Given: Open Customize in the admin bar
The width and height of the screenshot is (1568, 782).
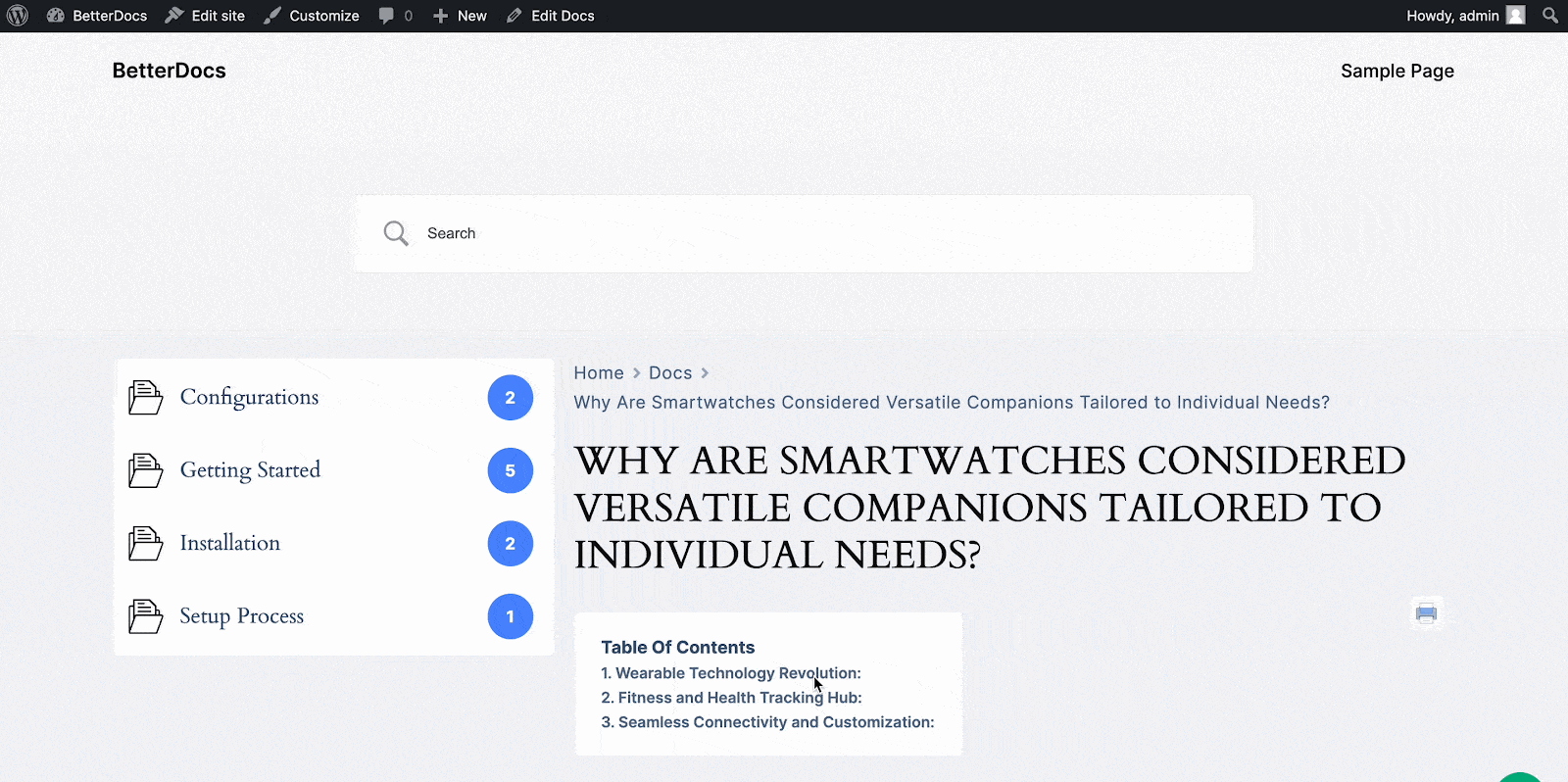Looking at the screenshot, I should click(311, 16).
